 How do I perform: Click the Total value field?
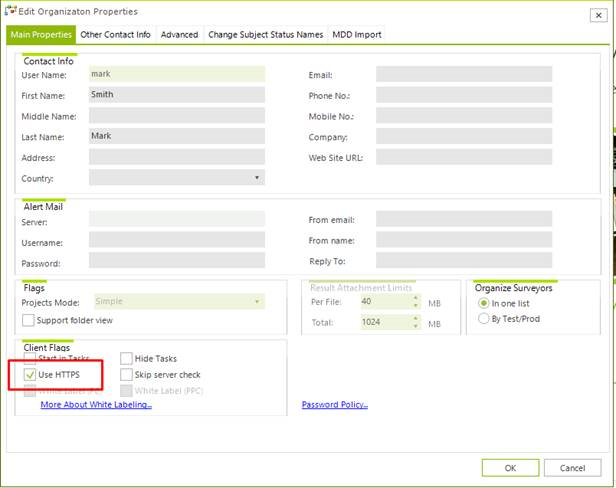coord(386,322)
